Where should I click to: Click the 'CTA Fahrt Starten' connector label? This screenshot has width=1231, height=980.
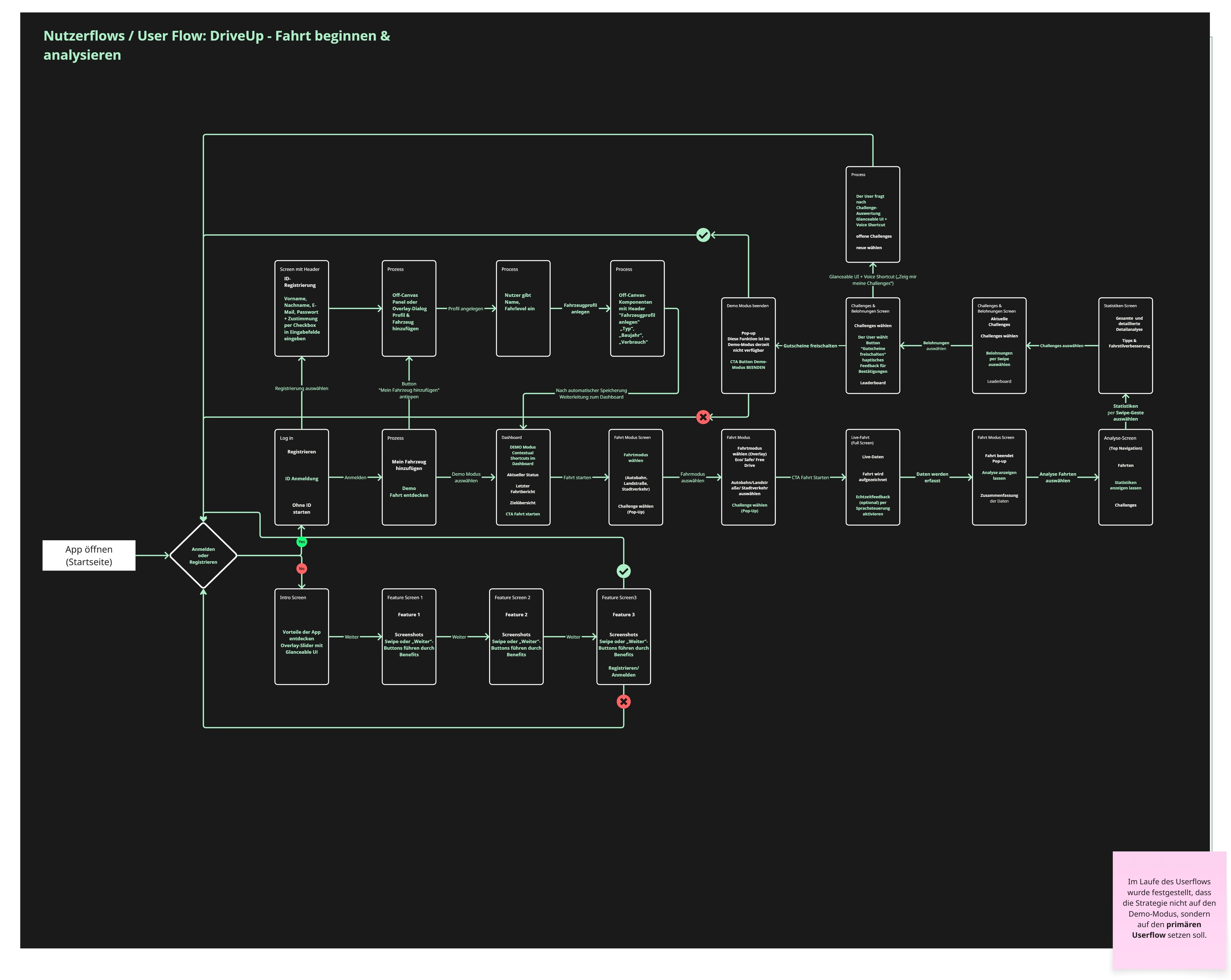[x=810, y=477]
